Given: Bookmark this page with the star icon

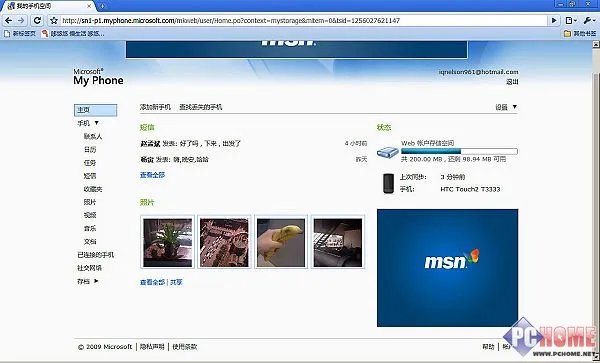Looking at the screenshot, I should pos(54,21).
